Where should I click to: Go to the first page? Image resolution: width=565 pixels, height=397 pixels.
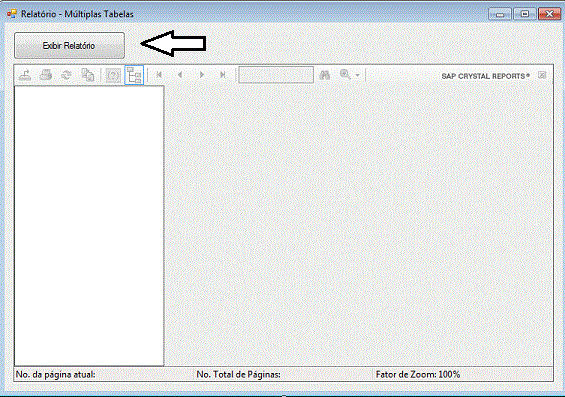(159, 75)
